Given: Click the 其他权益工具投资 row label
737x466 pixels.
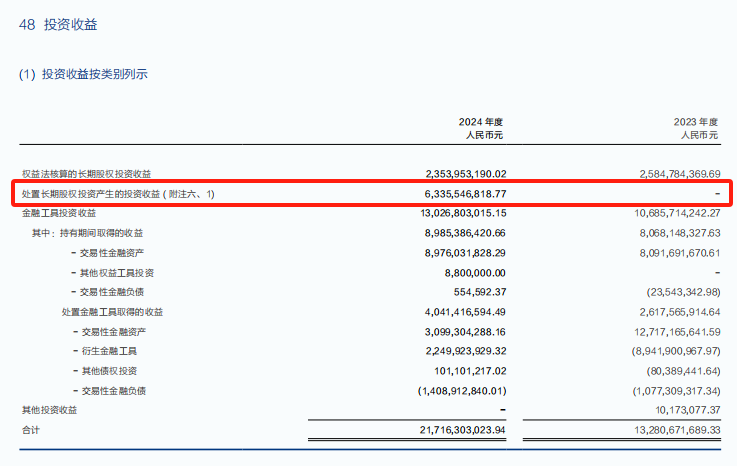Looking at the screenshot, I should [x=116, y=272].
